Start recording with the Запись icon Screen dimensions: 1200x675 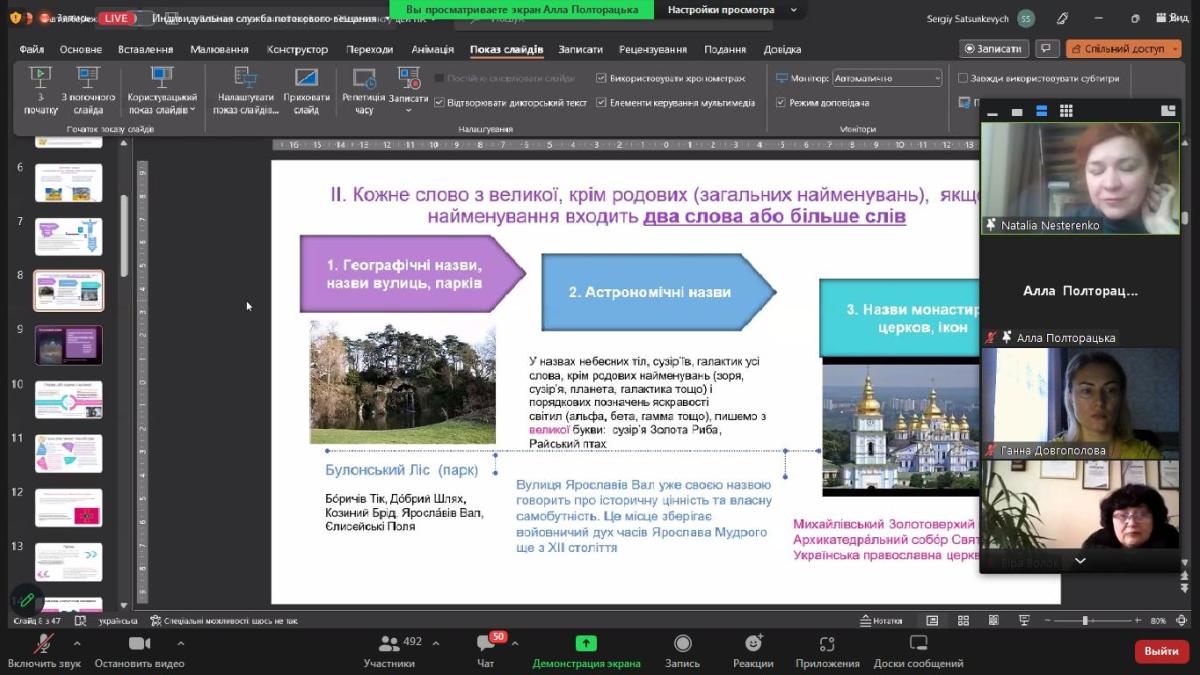pyautogui.click(x=682, y=643)
